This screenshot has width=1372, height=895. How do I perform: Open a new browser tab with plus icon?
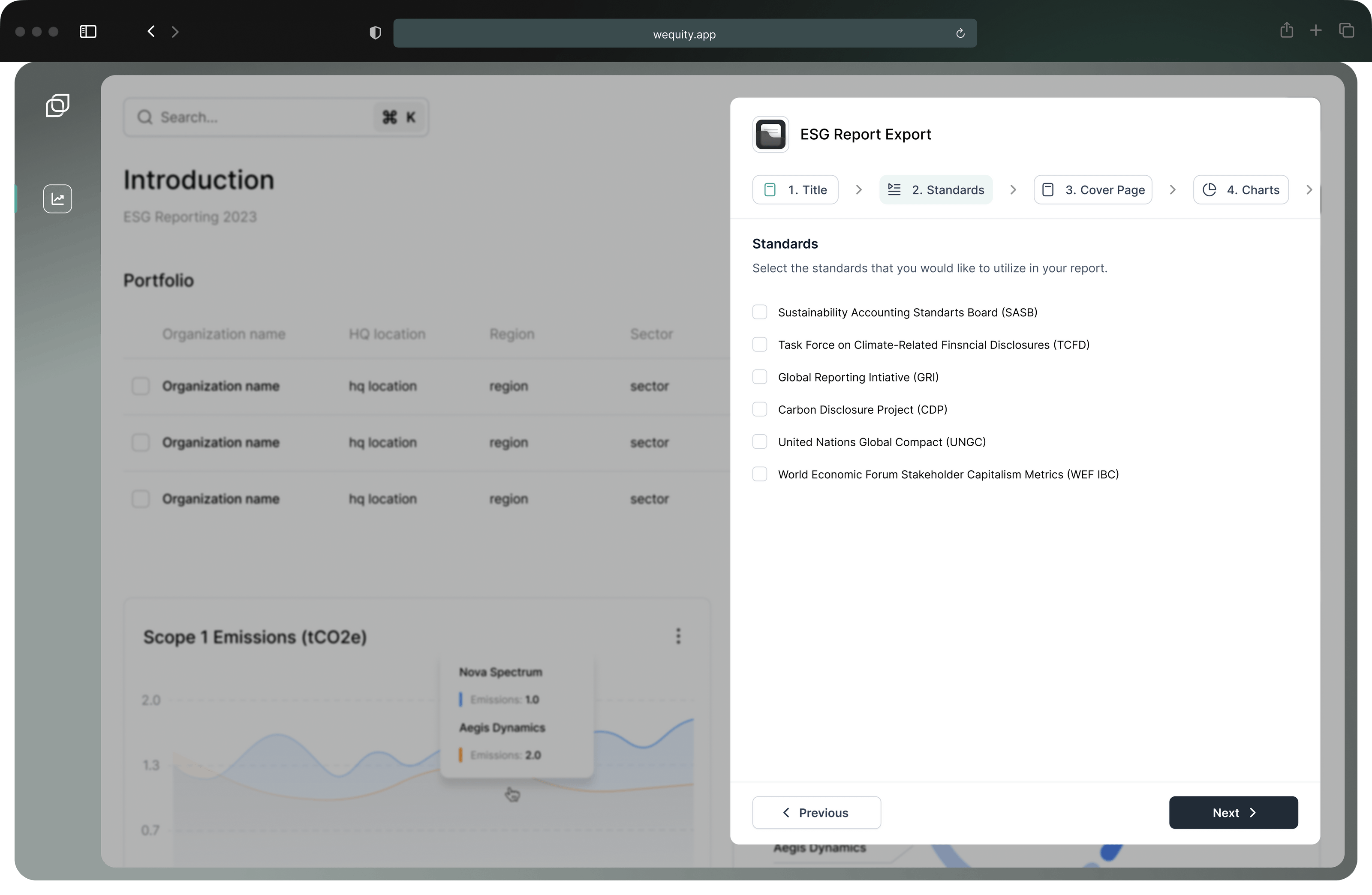coord(1315,30)
